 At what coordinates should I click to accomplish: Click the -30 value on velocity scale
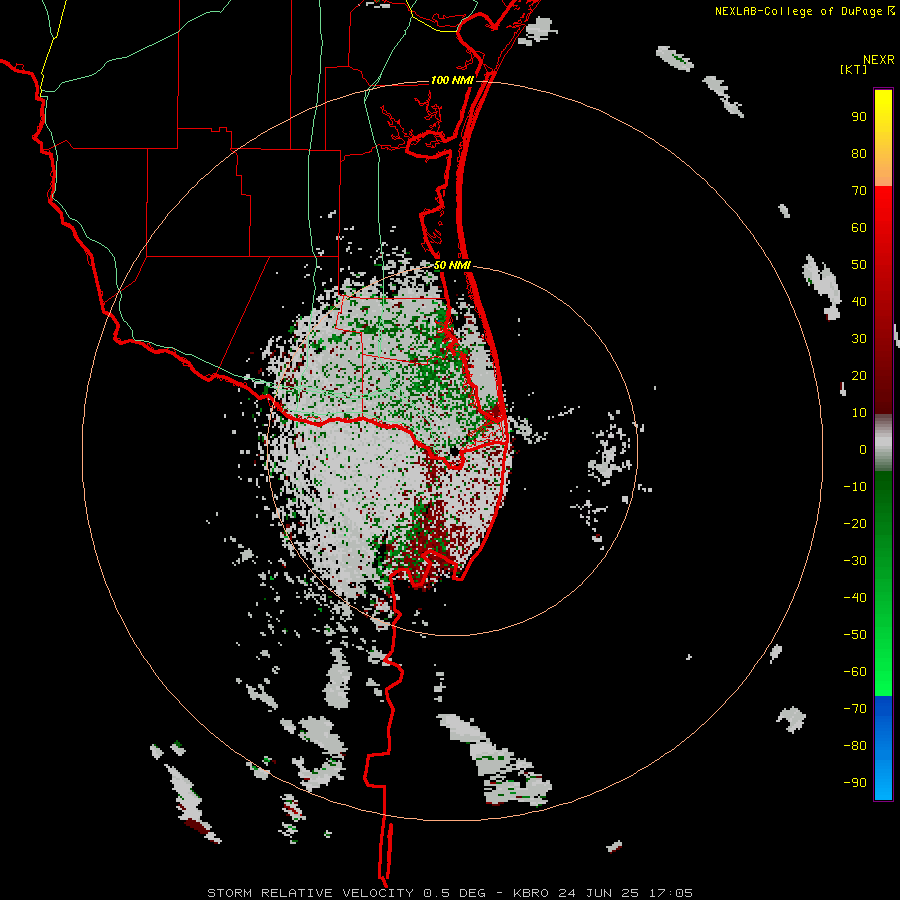point(855,561)
